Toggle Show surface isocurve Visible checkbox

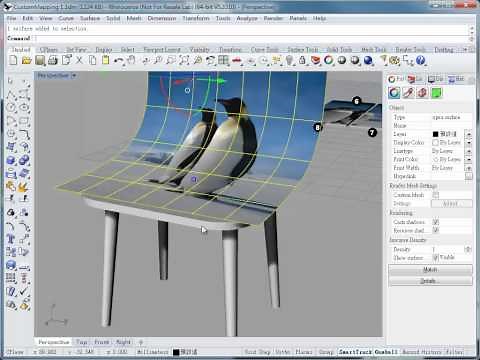click(x=435, y=257)
